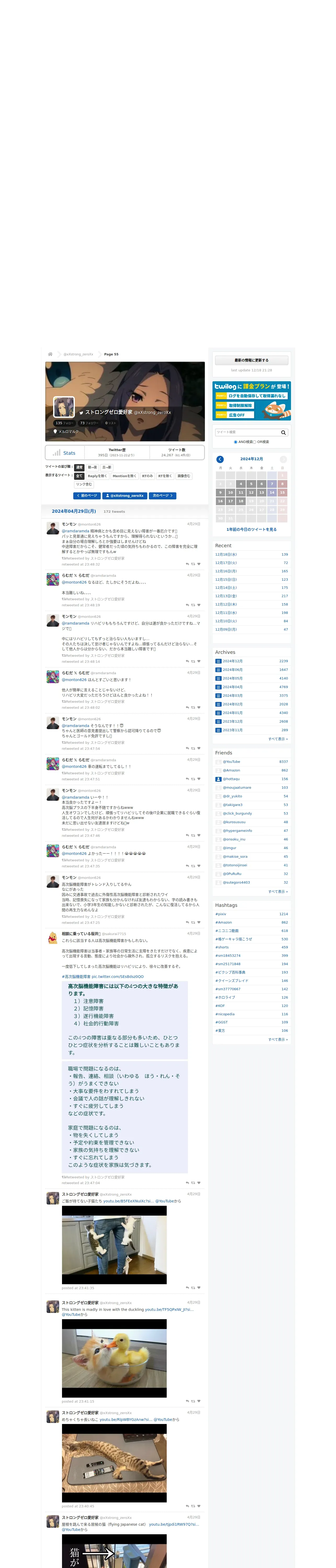Open the 2024年03月 archive list icon
The width and height of the screenshot is (336, 1568).
click(x=218, y=695)
